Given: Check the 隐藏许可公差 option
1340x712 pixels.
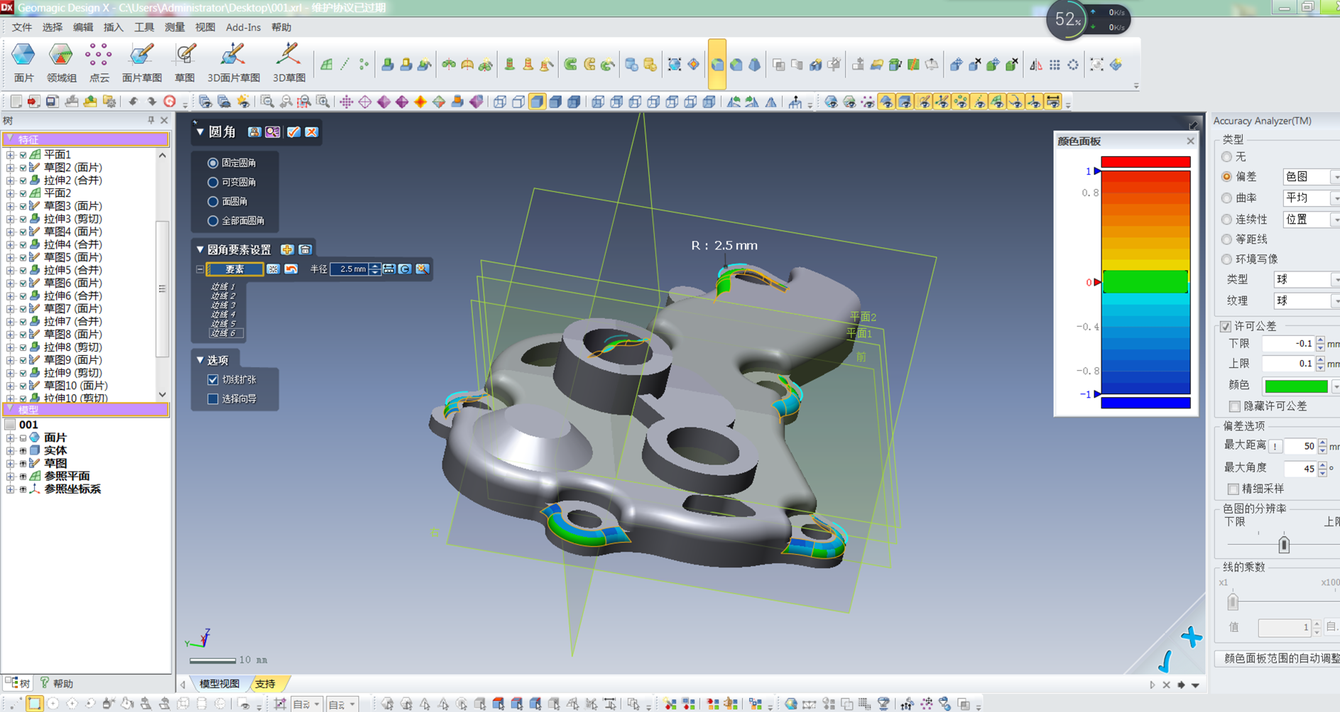Looking at the screenshot, I should pos(1234,406).
